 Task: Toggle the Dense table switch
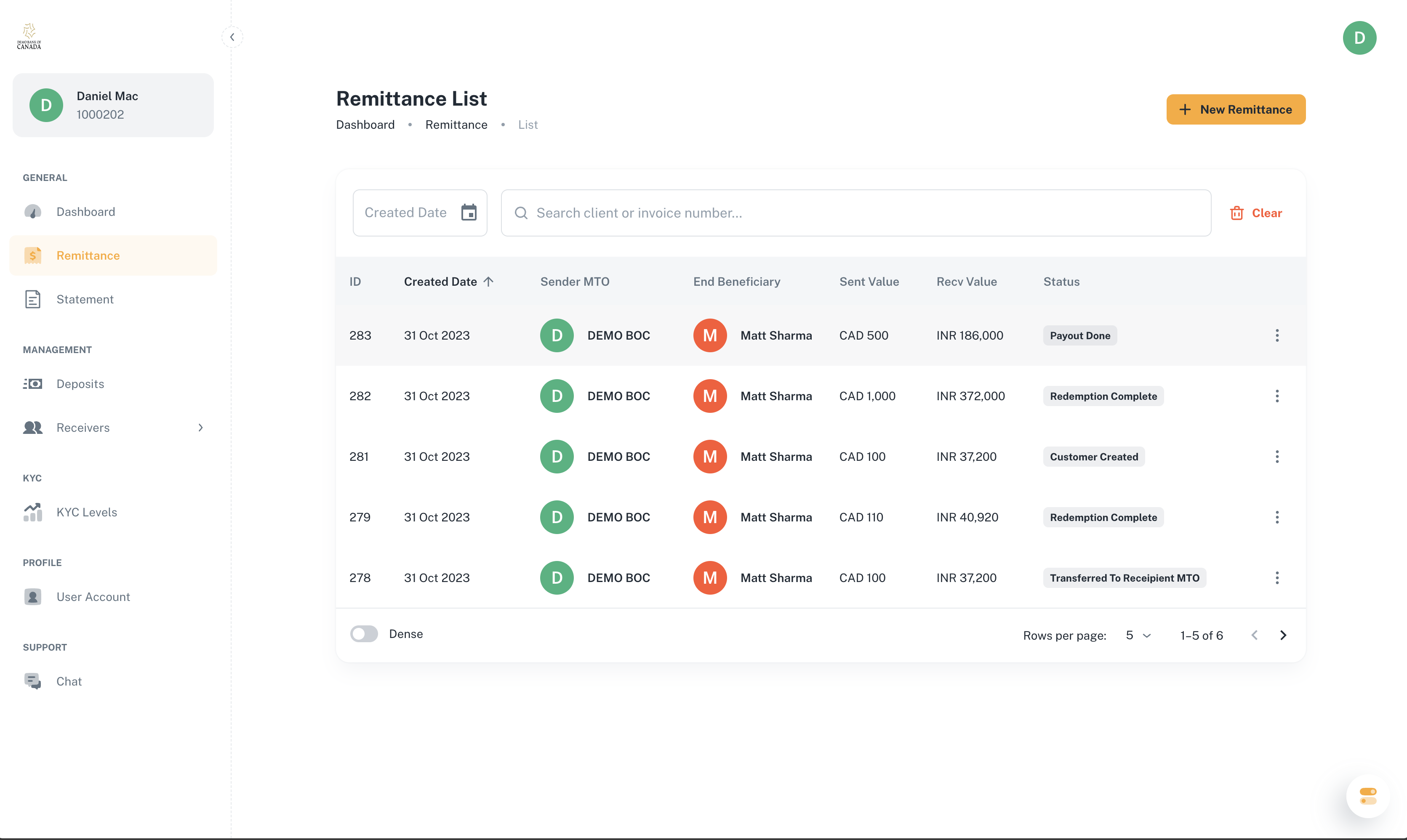tap(364, 634)
